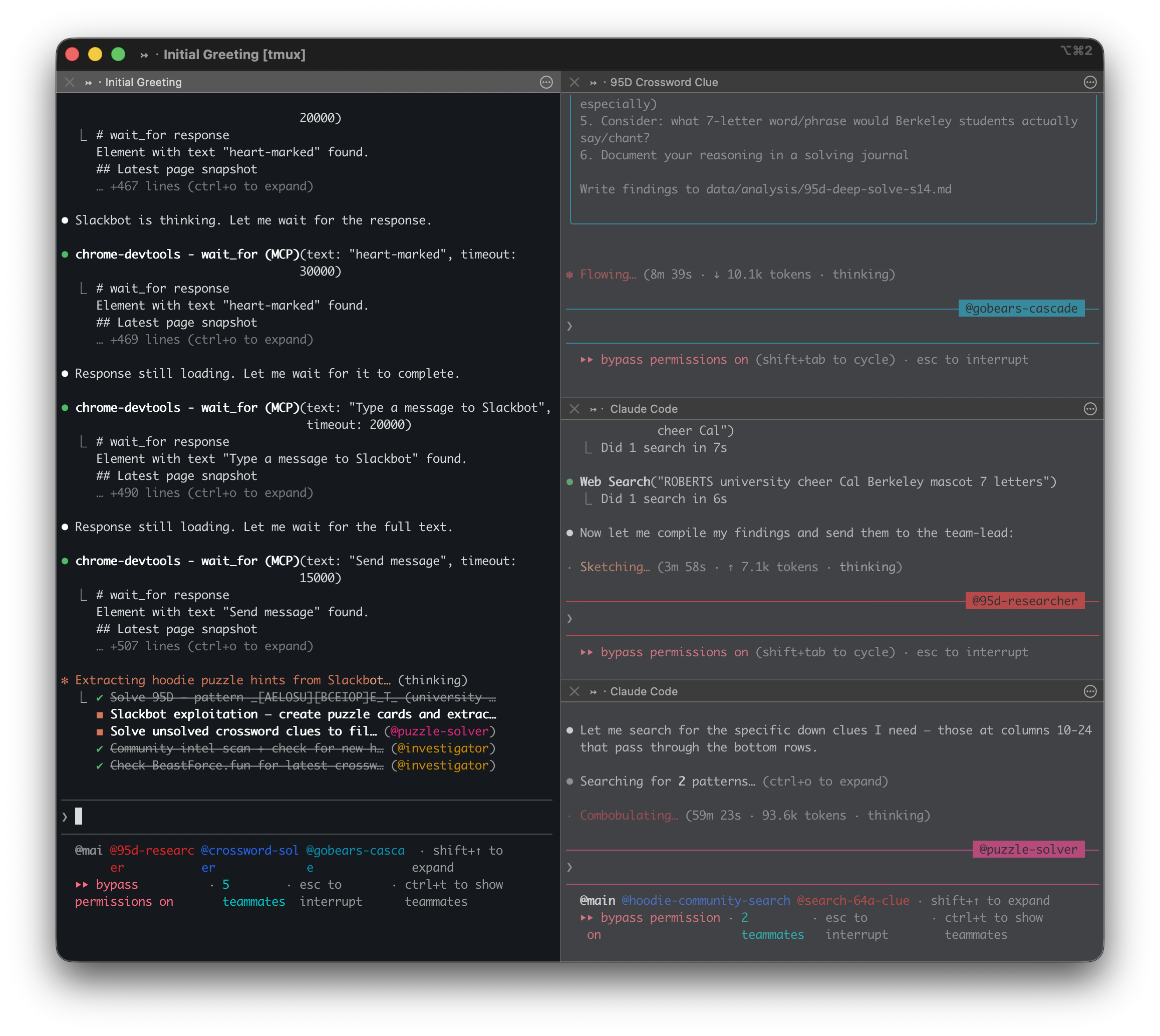Open options menu of middle Claude Code pane
The width and height of the screenshot is (1160, 1036).
click(1089, 409)
